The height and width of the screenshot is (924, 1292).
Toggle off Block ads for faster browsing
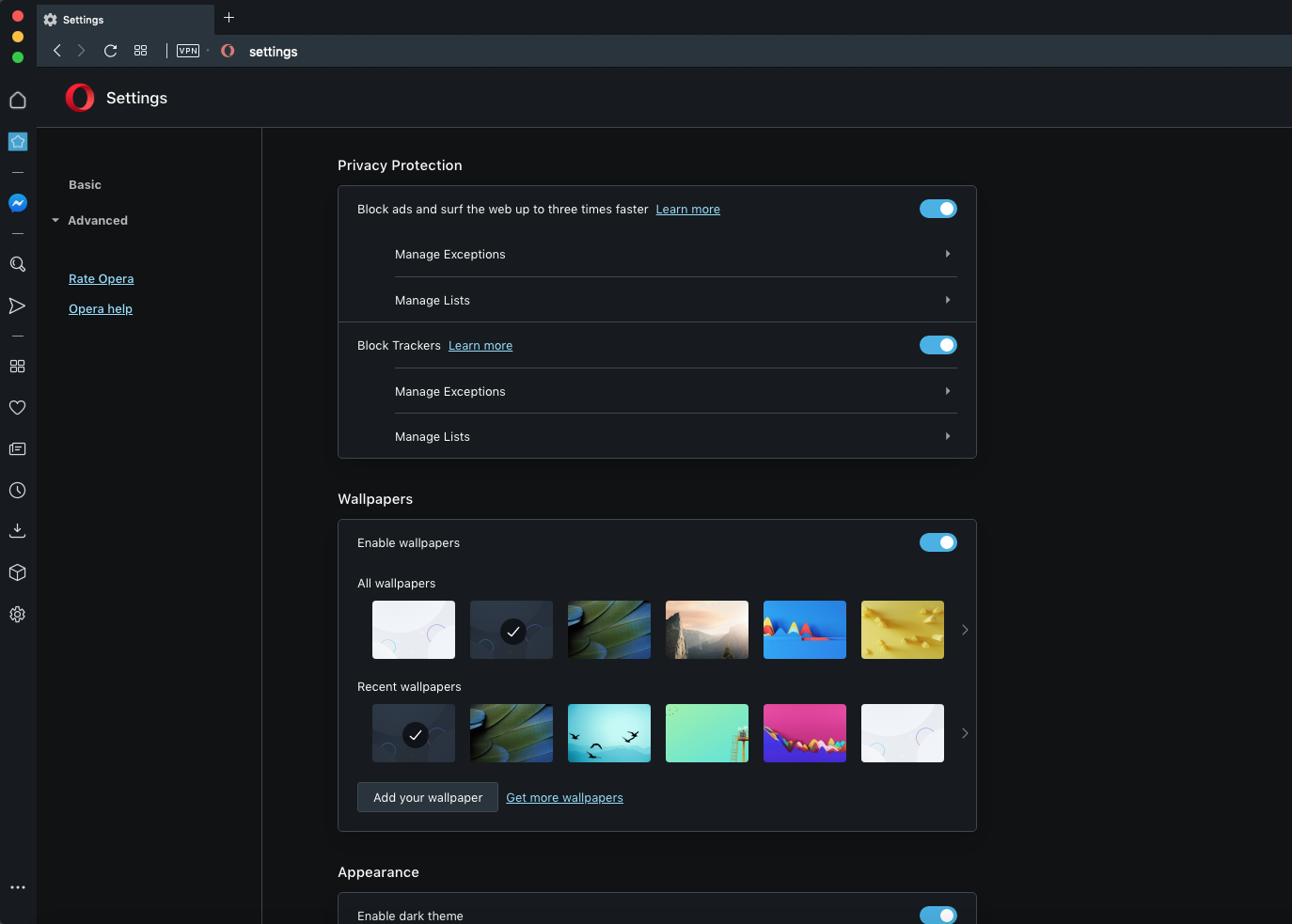point(938,209)
